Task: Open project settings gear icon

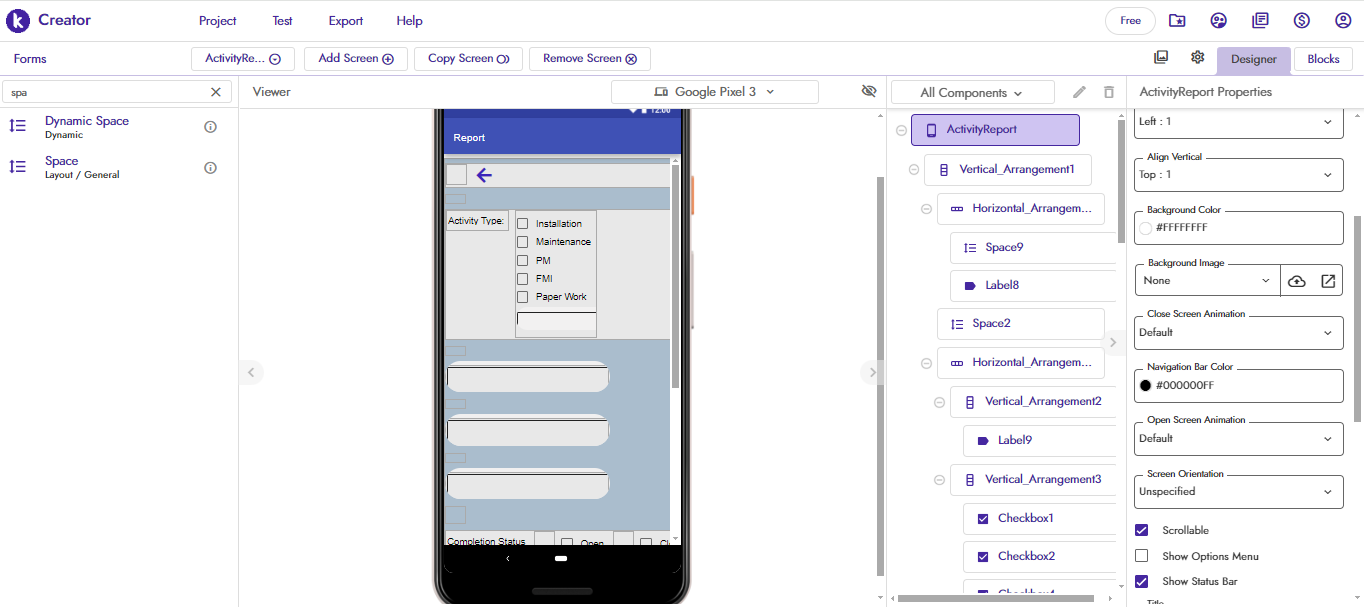Action: coord(1197,58)
